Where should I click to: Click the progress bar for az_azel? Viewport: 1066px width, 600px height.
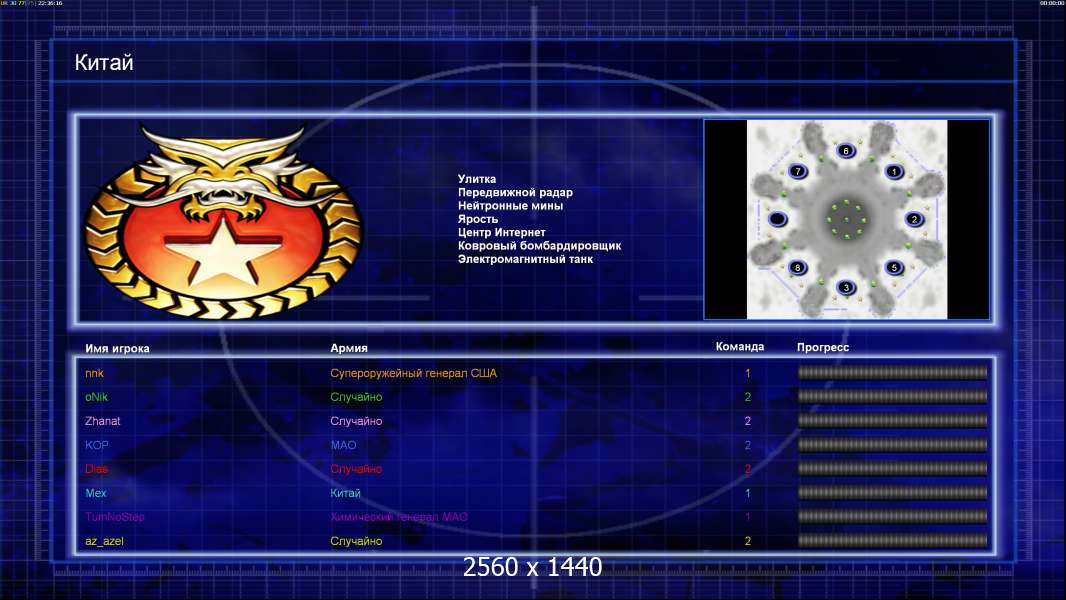pos(893,541)
